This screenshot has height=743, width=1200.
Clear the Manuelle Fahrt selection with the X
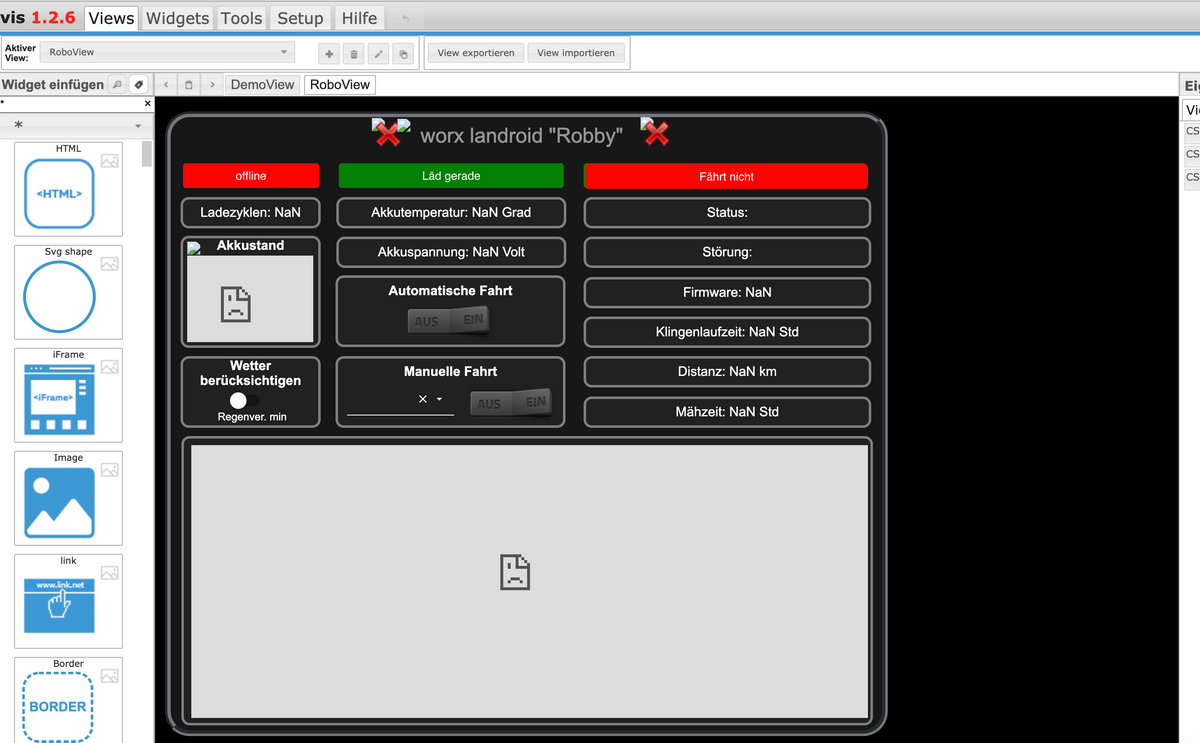pos(423,399)
